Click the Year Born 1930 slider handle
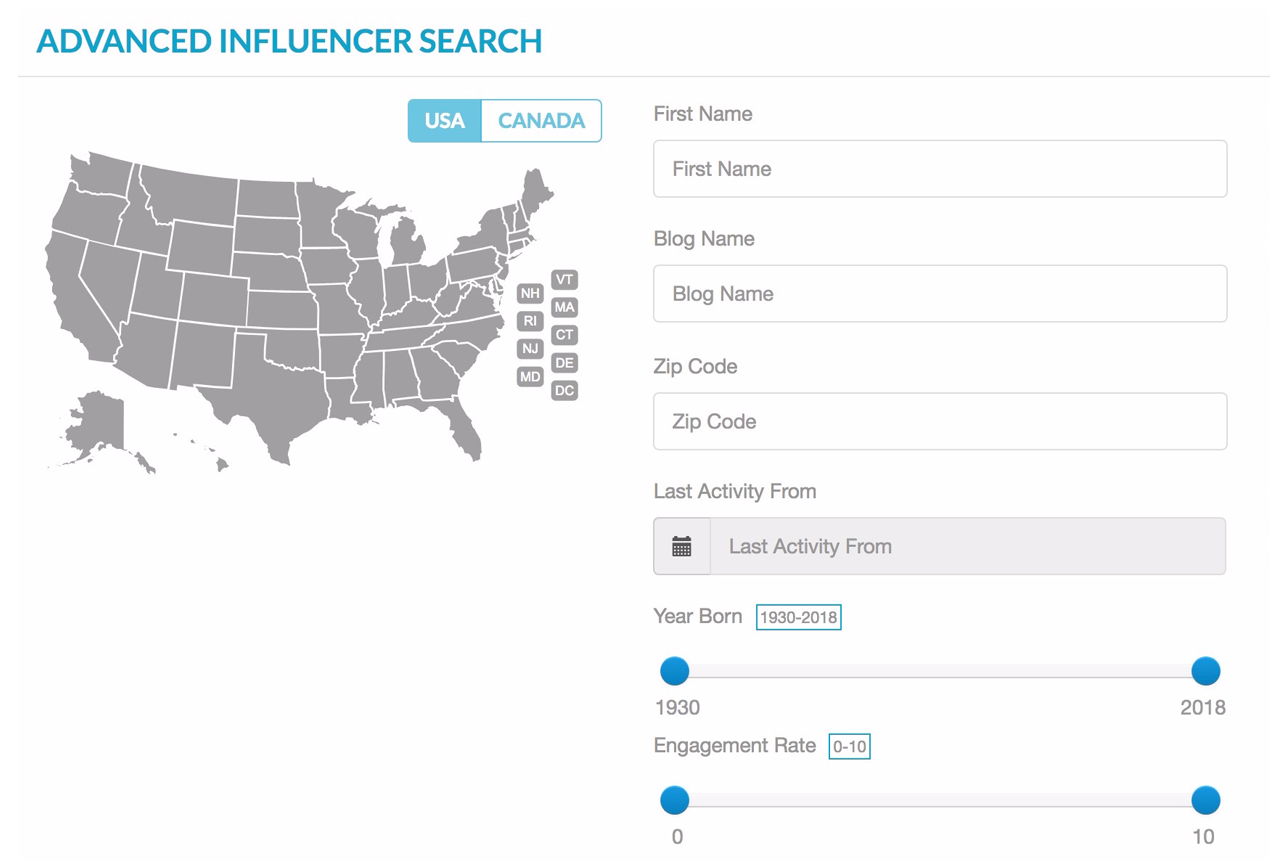 point(675,671)
